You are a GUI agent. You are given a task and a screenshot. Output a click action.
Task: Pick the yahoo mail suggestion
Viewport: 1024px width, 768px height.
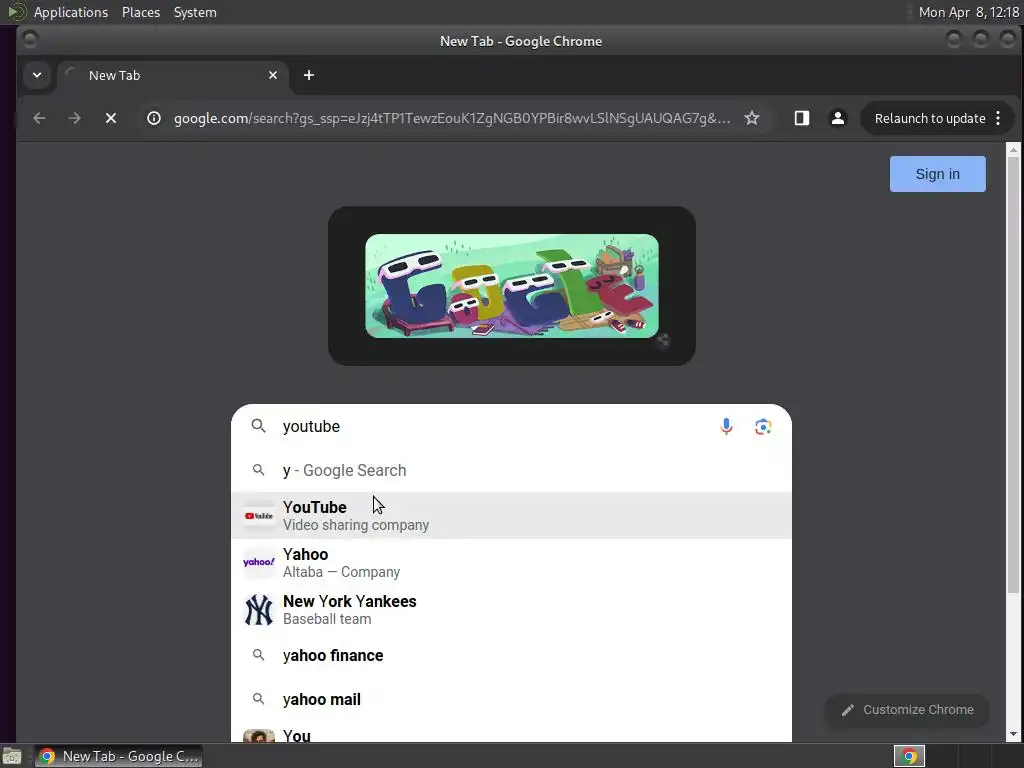(x=511, y=699)
